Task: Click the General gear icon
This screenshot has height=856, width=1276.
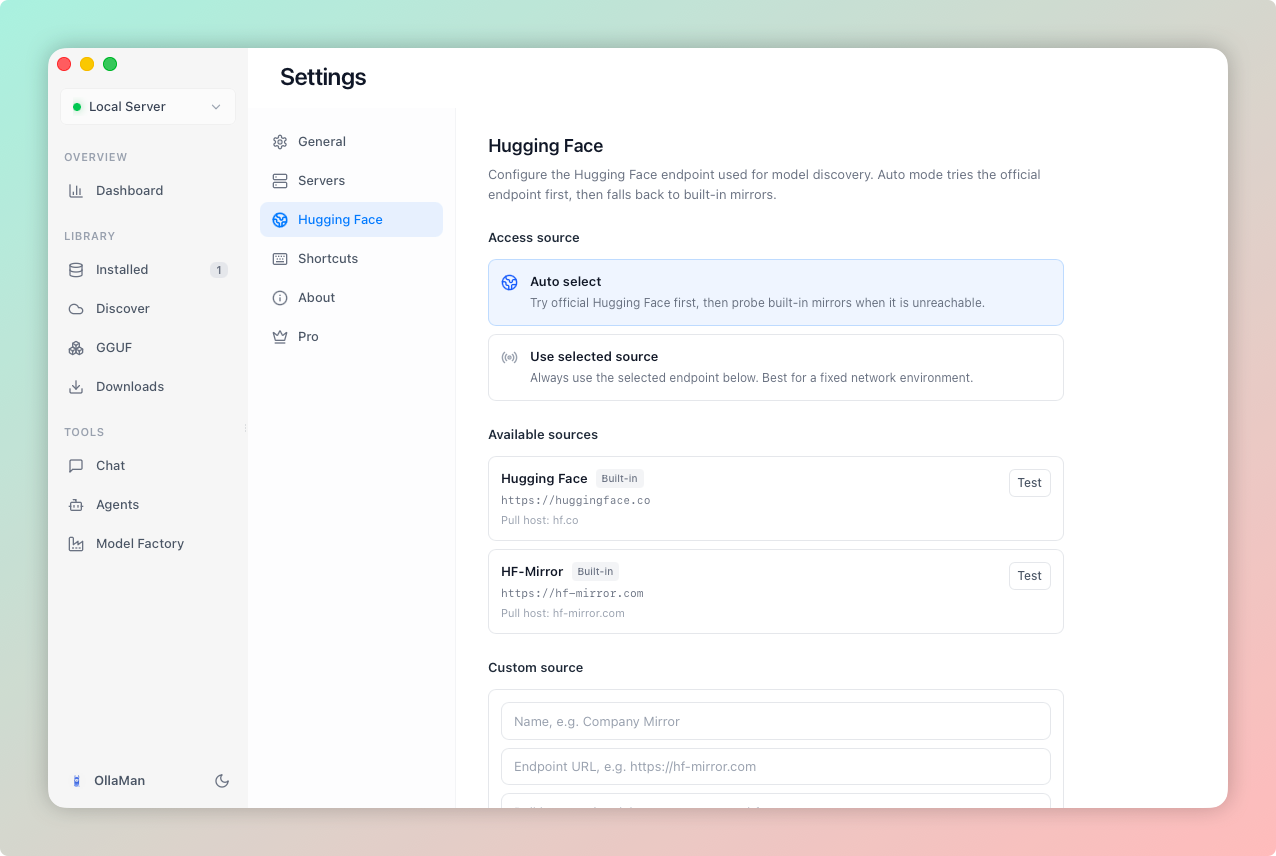Action: (x=280, y=142)
